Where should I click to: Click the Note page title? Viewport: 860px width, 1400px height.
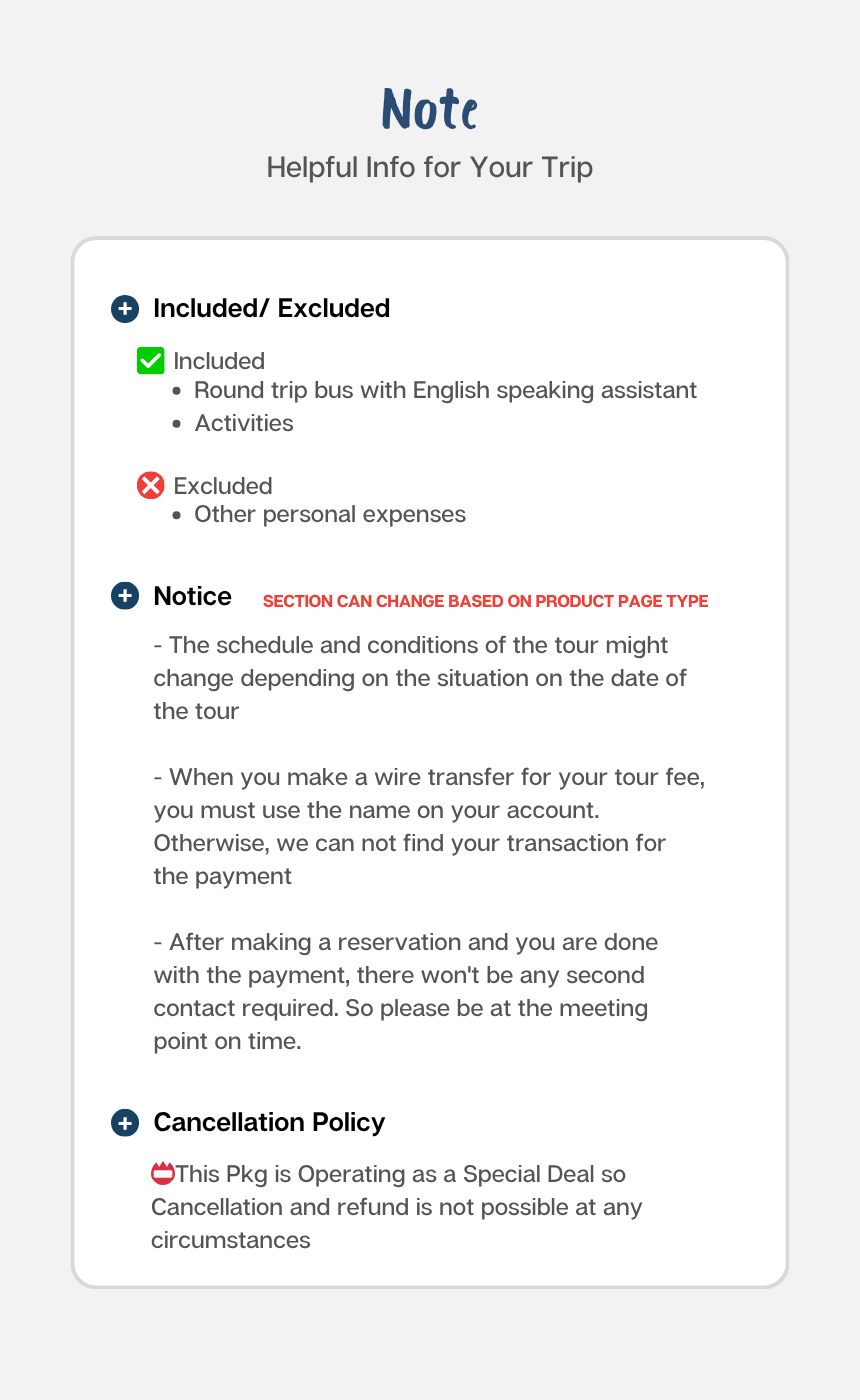[x=430, y=109]
